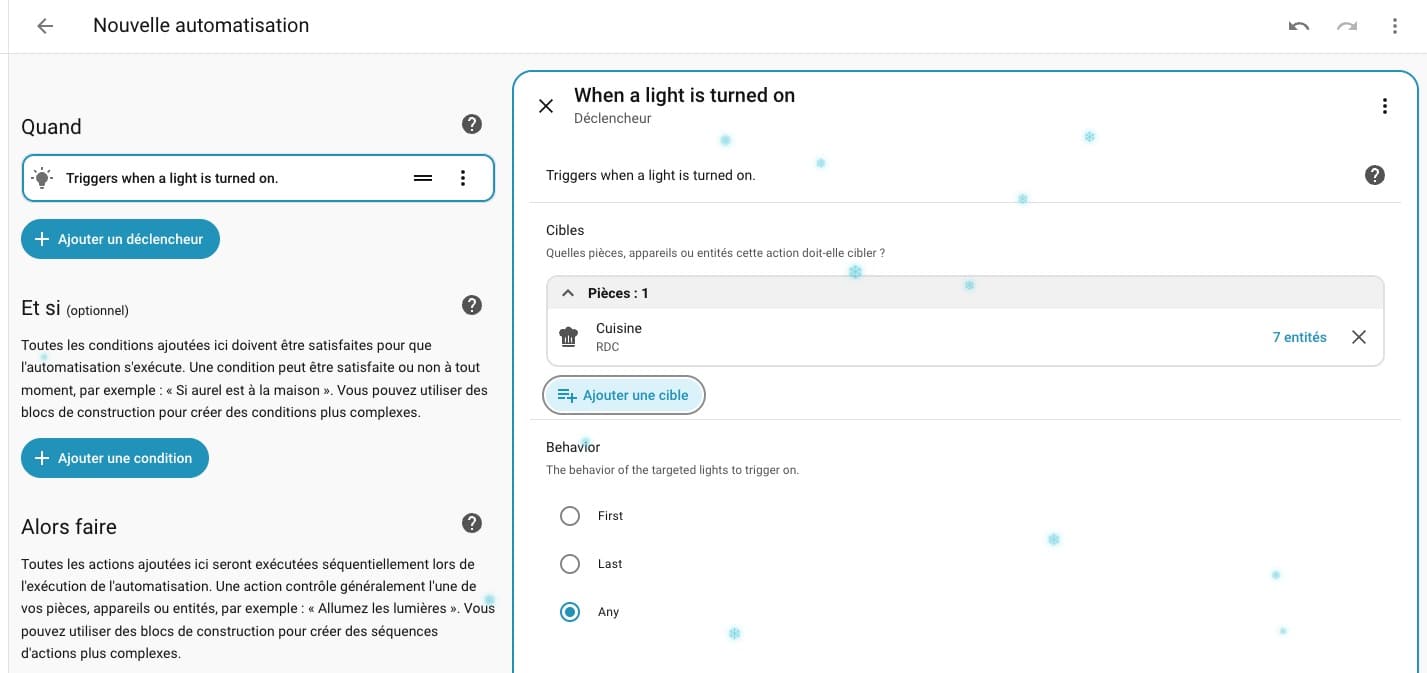The width and height of the screenshot is (1427, 673).
Task: Open the light trigger row's three-dot menu
Action: [462, 178]
